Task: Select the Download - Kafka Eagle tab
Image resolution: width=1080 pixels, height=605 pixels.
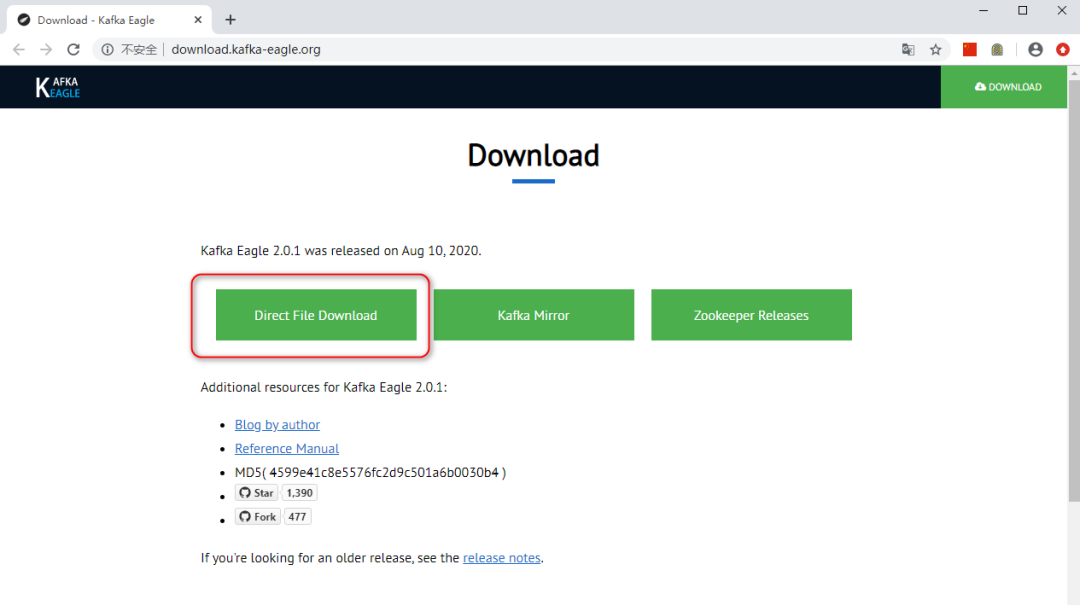Action: point(109,20)
